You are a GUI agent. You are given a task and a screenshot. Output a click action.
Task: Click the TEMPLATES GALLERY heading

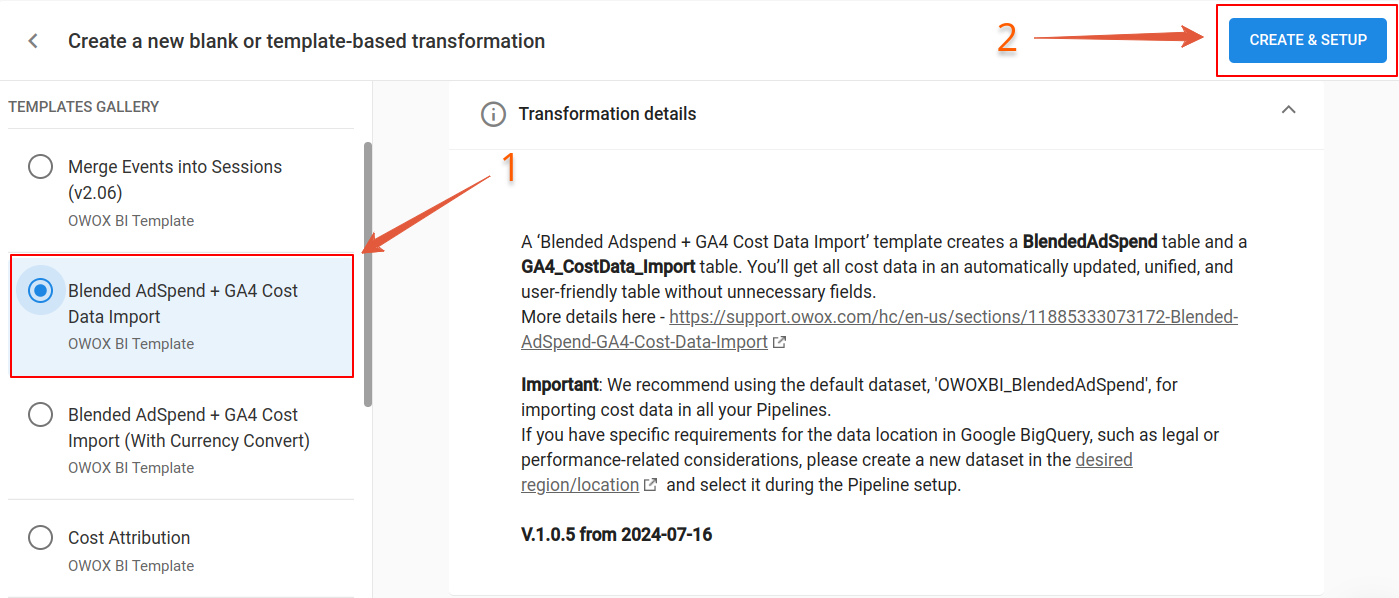84,107
